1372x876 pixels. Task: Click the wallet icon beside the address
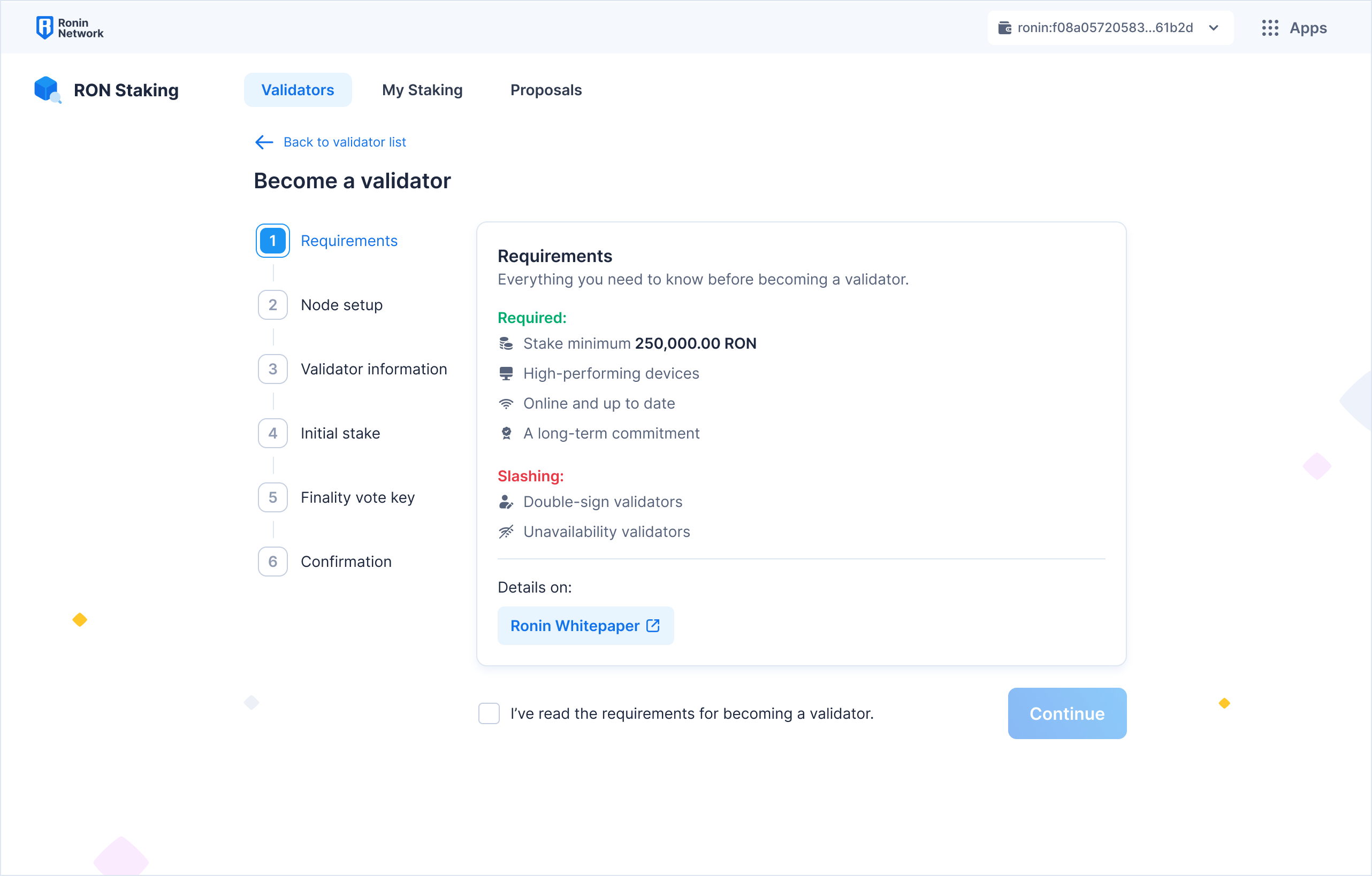(1004, 27)
